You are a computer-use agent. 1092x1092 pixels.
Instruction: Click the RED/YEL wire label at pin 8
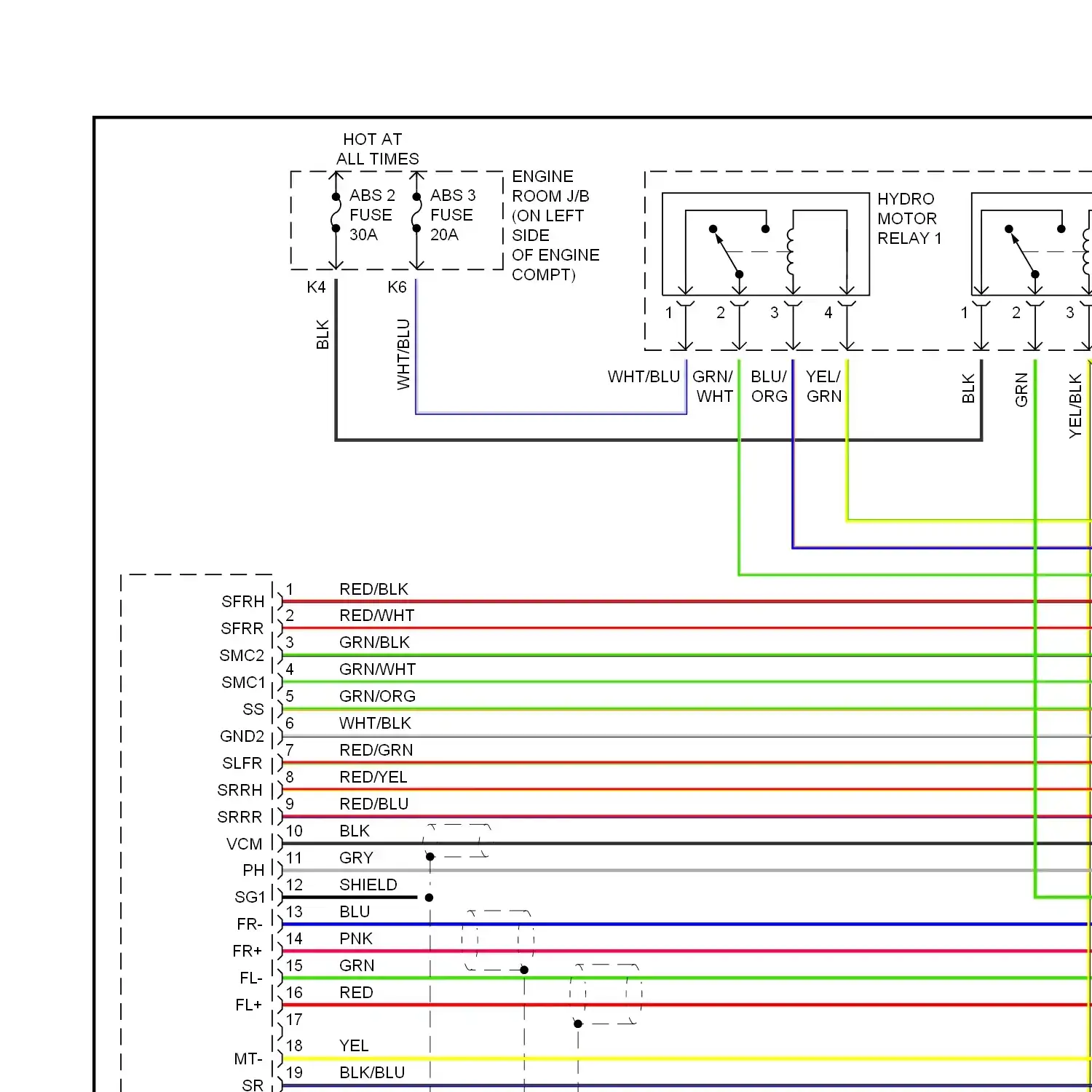[x=373, y=777]
